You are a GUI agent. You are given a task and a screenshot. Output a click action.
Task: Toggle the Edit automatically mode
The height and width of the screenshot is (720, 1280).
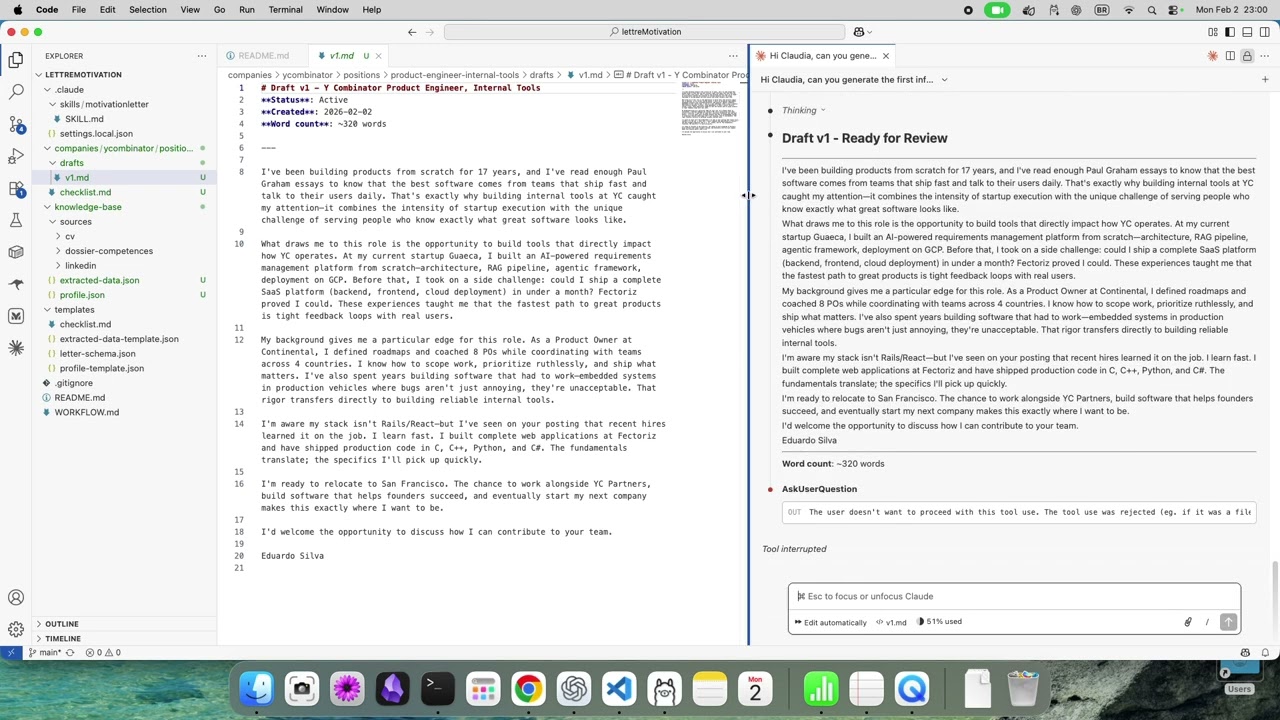click(831, 622)
